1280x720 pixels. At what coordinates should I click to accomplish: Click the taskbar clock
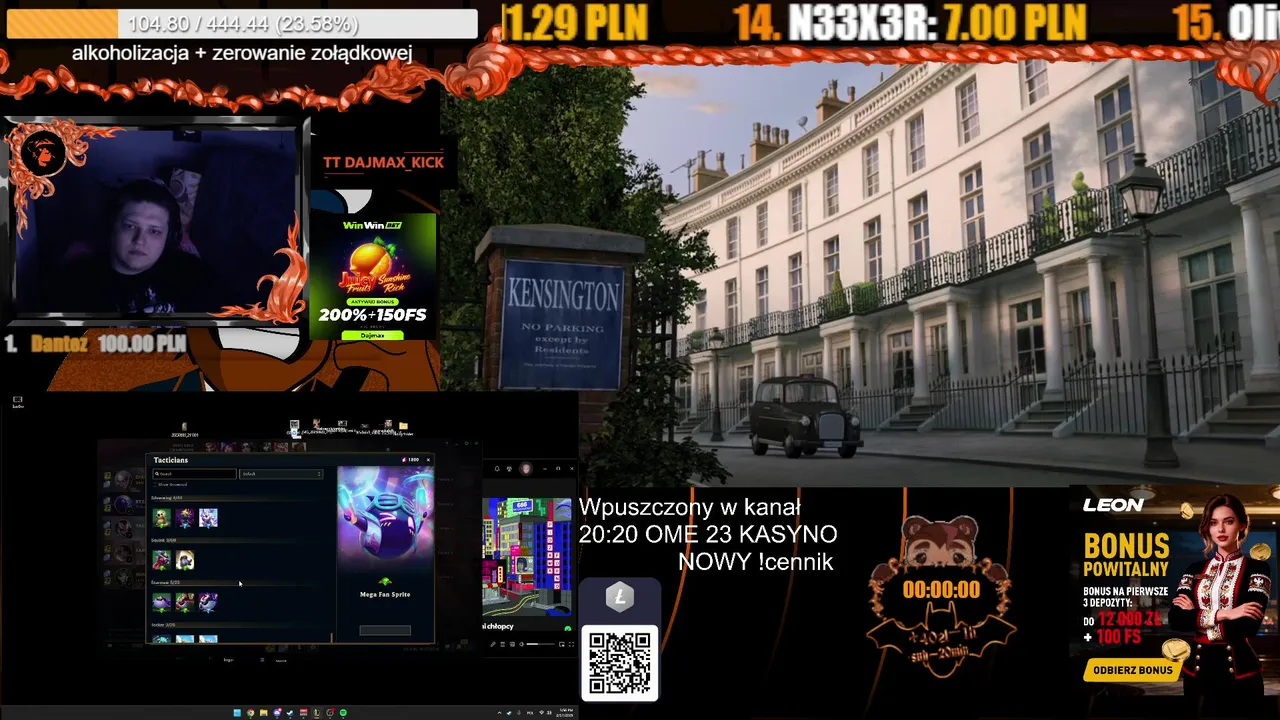click(x=566, y=713)
